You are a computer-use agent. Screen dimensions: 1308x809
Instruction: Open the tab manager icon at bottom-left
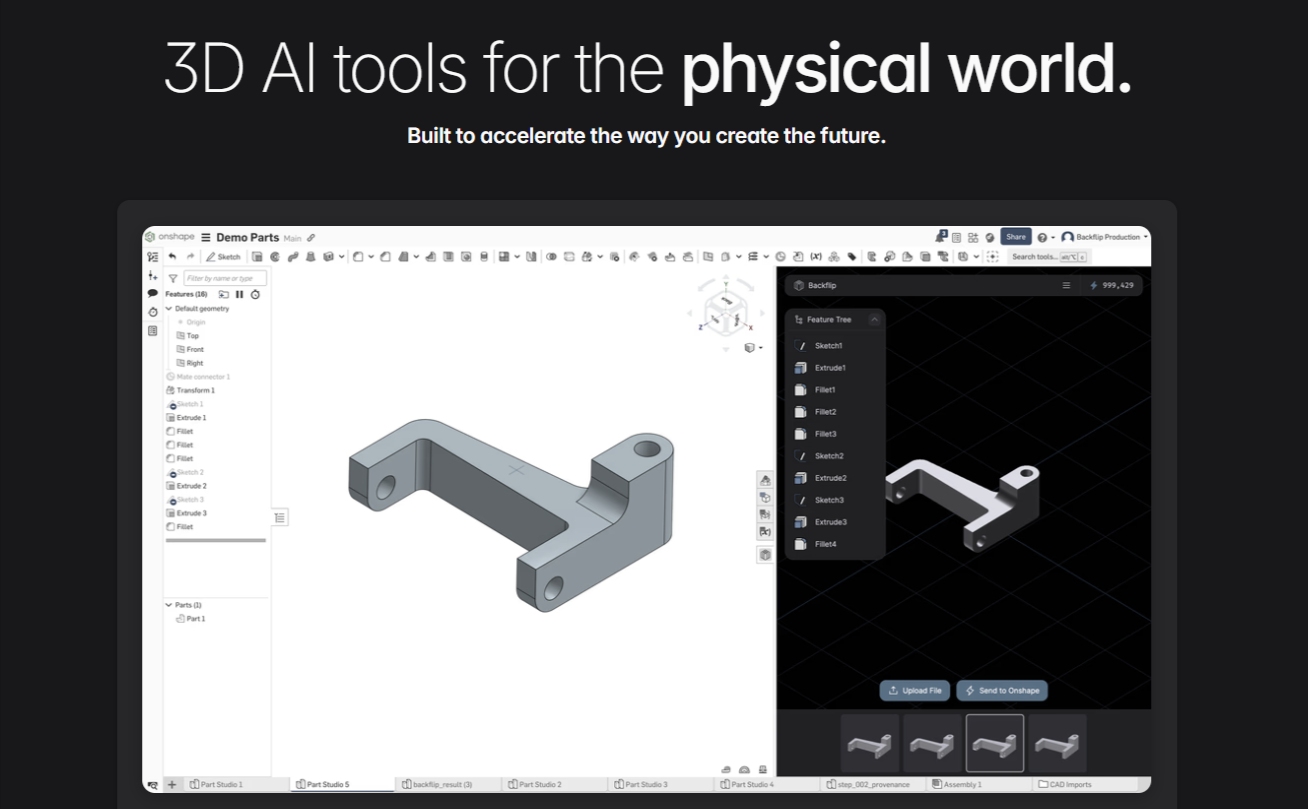point(152,785)
